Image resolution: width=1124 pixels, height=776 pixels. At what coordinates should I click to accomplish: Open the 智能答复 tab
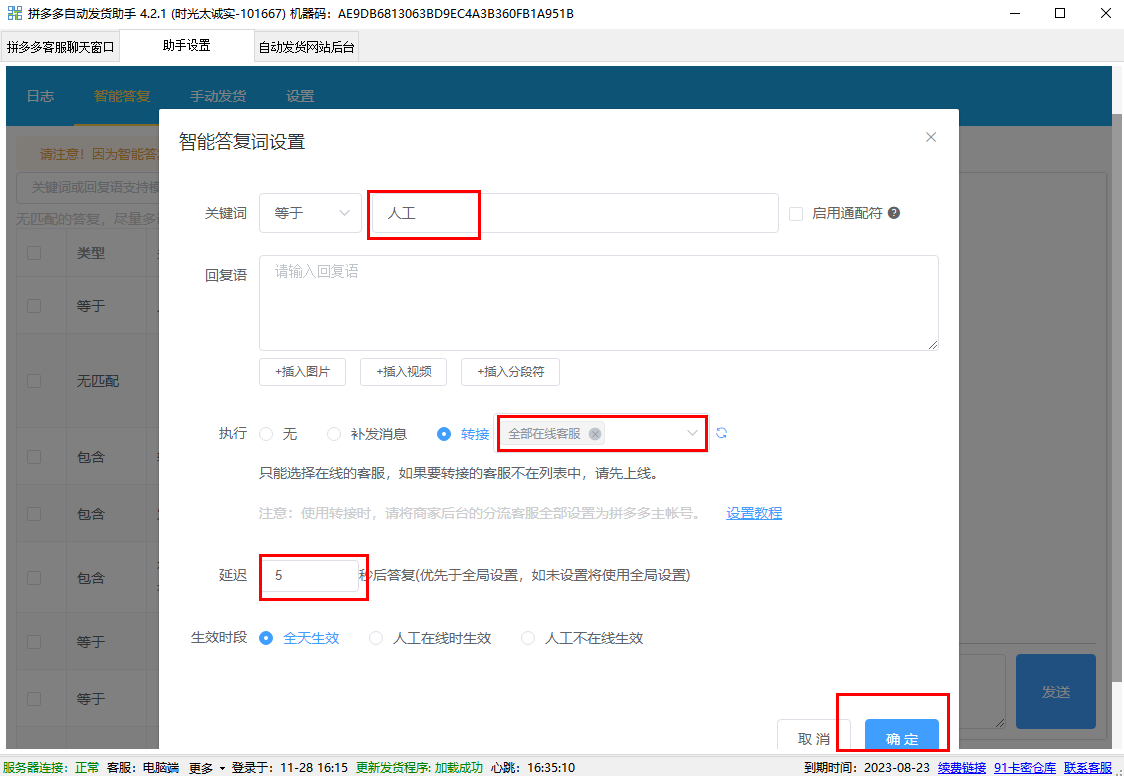point(122,96)
